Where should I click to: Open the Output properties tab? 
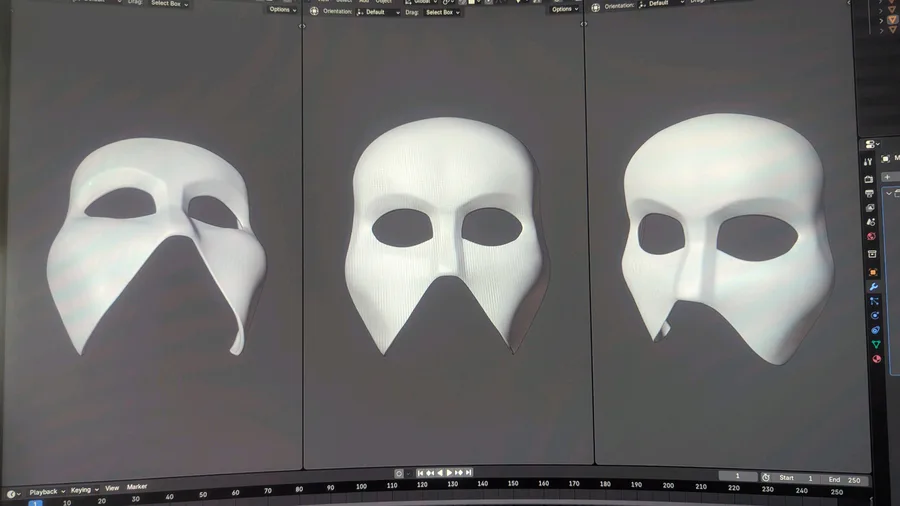click(870, 193)
